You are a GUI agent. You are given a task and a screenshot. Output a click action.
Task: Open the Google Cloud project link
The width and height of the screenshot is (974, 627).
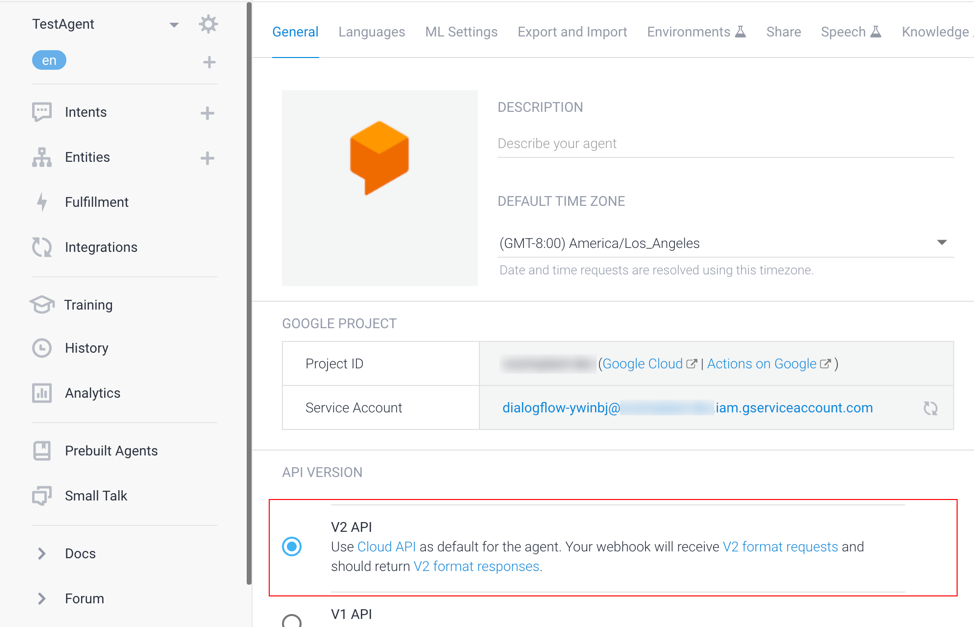click(x=642, y=364)
